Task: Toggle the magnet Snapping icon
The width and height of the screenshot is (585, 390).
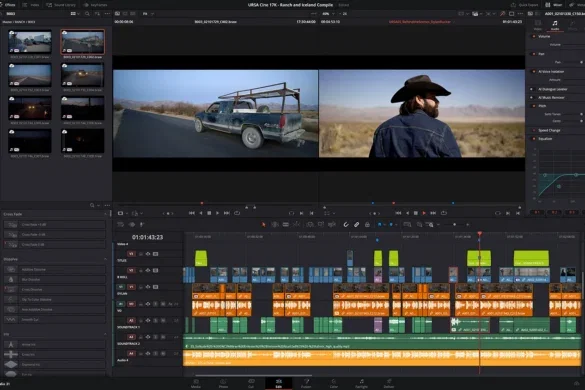Action: (346, 224)
